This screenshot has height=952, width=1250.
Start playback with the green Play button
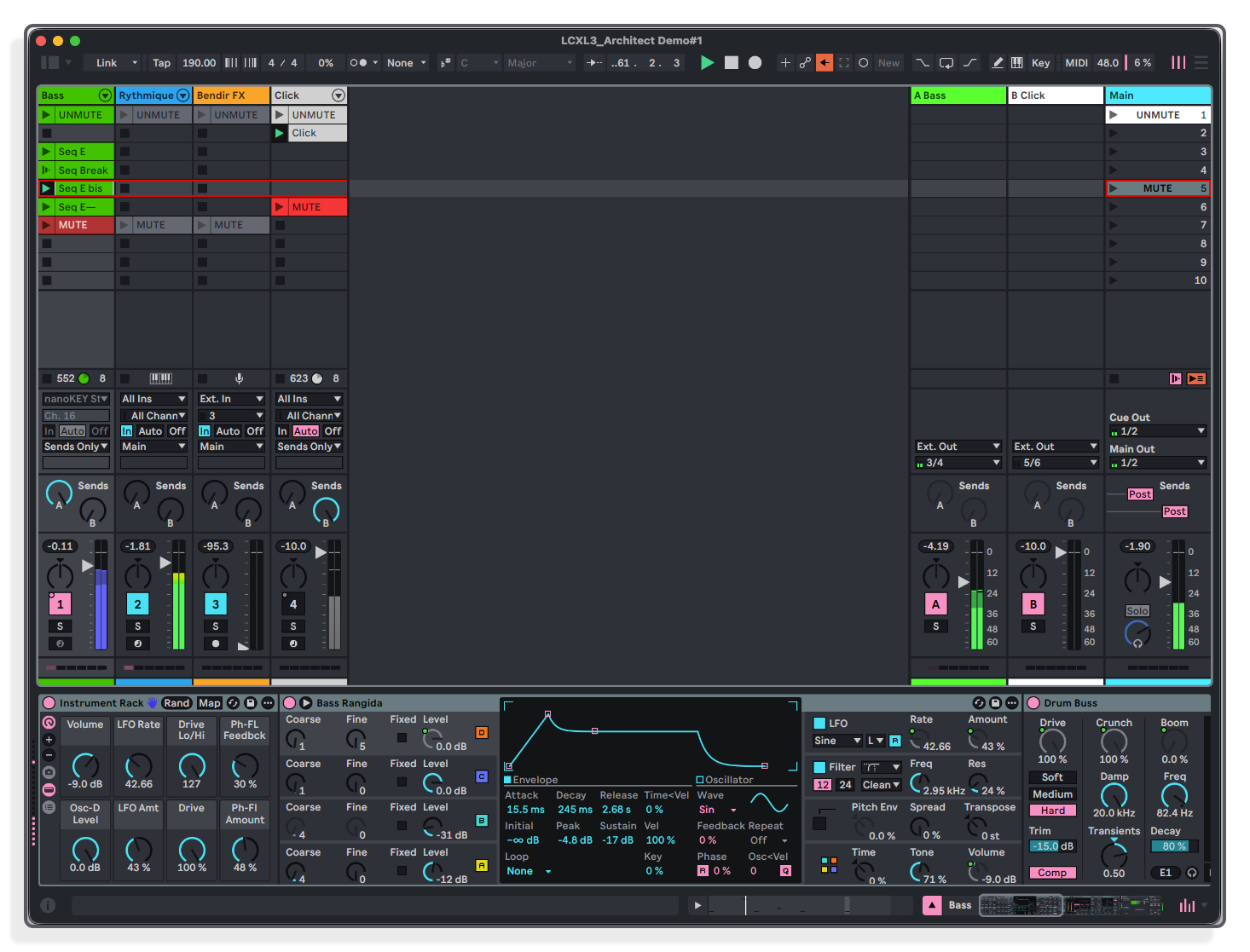click(x=707, y=62)
